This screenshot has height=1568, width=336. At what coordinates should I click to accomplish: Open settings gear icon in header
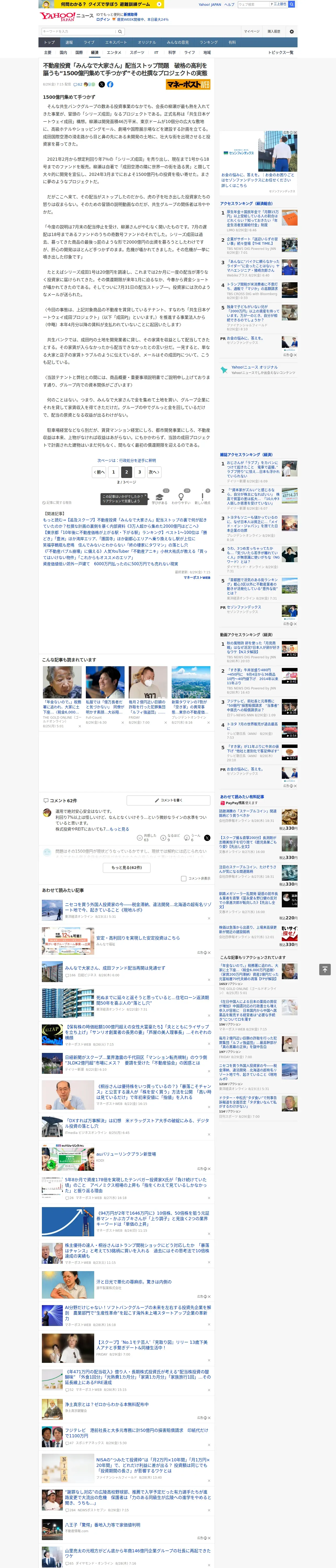click(x=292, y=32)
